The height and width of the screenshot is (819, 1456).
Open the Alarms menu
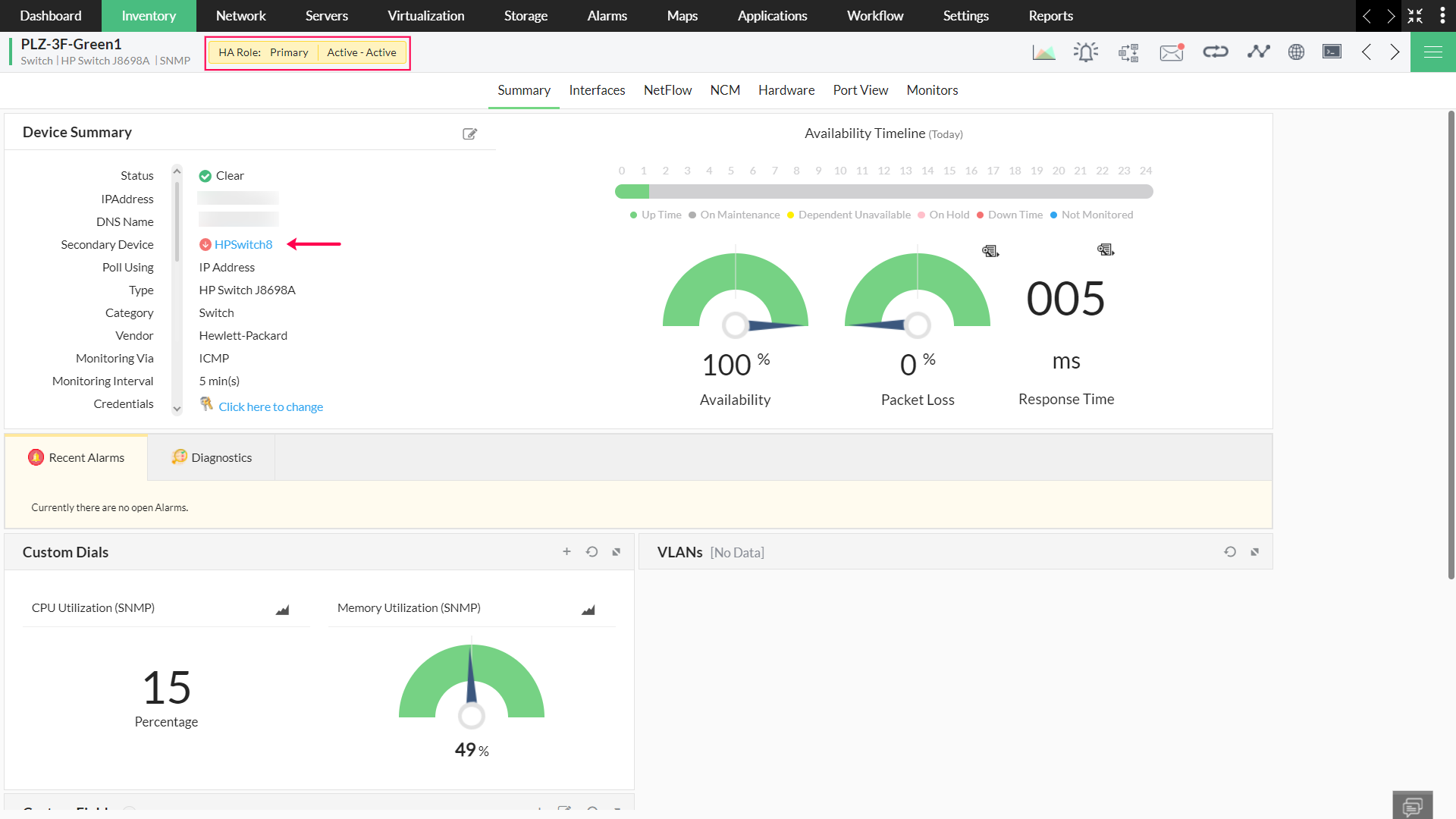pyautogui.click(x=607, y=16)
